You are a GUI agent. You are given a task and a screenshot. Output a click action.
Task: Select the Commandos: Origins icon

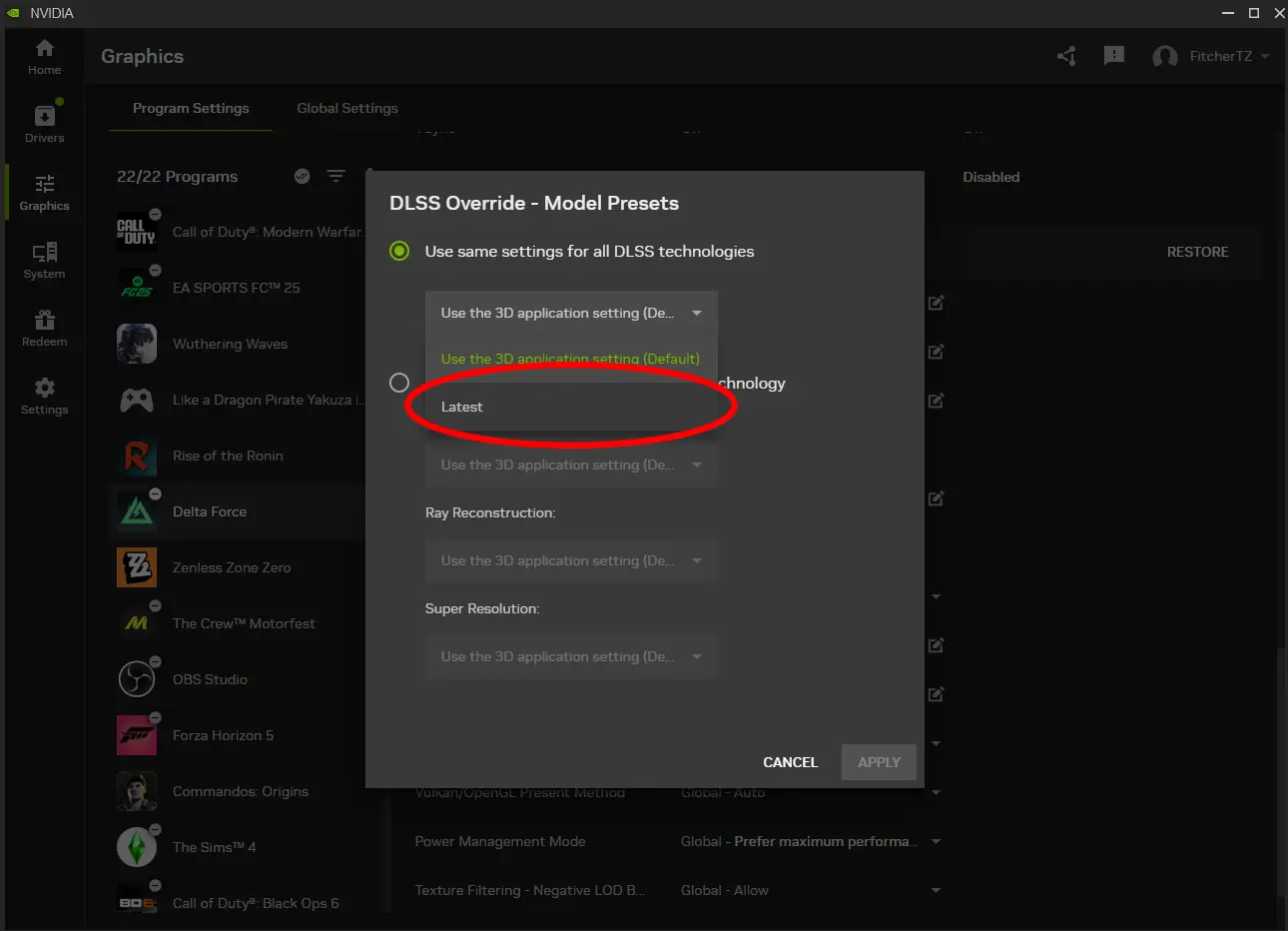[x=137, y=791]
